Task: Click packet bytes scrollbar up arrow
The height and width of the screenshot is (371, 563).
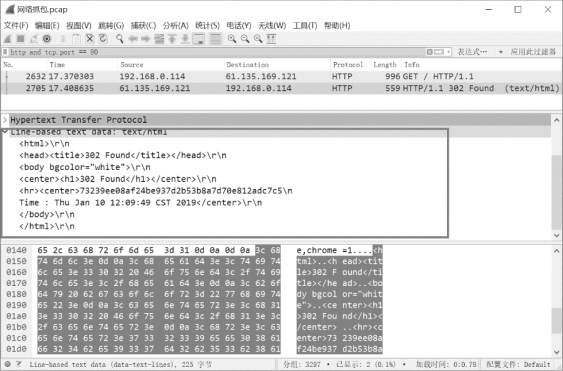Action: pos(557,251)
